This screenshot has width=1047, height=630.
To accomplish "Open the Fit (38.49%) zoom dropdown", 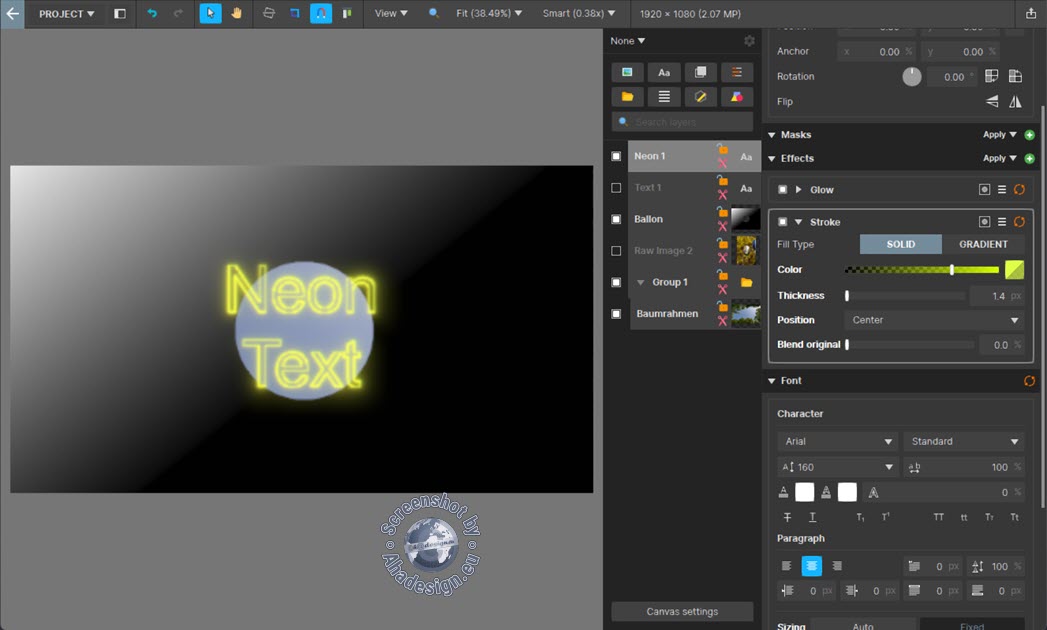I will click(x=489, y=13).
